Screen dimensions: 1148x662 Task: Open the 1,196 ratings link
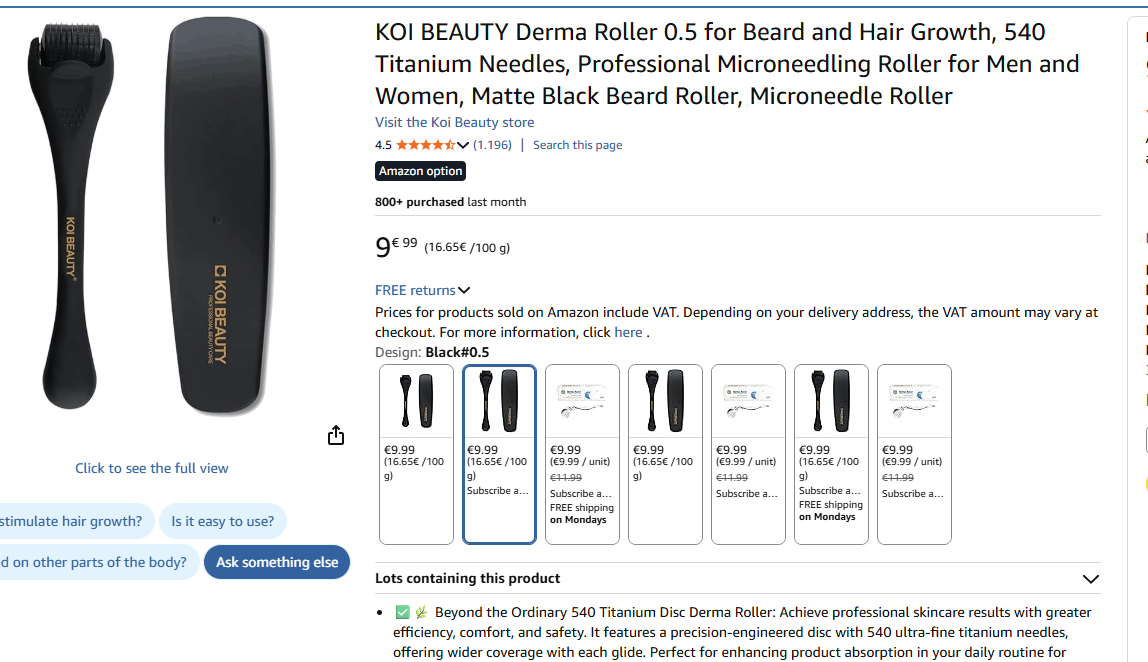pyautogui.click(x=492, y=145)
